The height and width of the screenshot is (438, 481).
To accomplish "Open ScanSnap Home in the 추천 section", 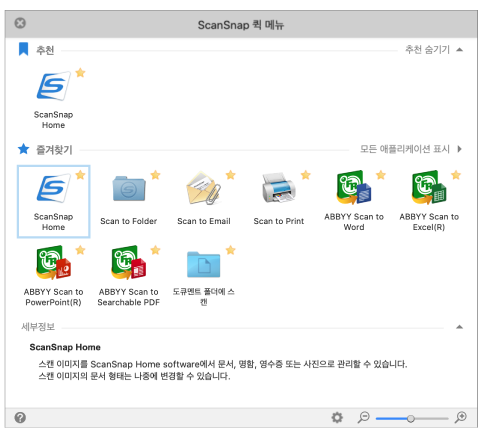I will 53,86.
